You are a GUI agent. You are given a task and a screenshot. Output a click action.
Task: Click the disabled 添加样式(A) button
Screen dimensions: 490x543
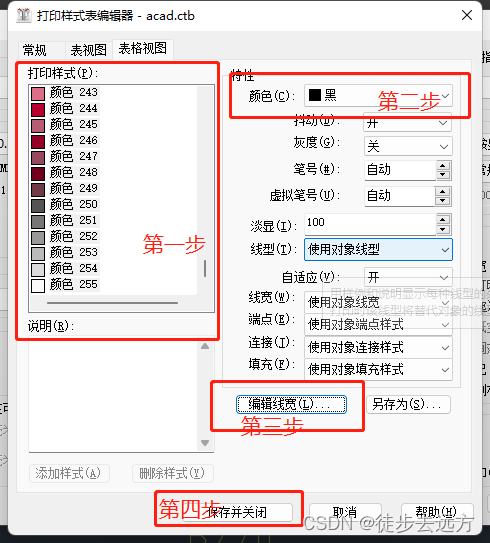tap(69, 473)
